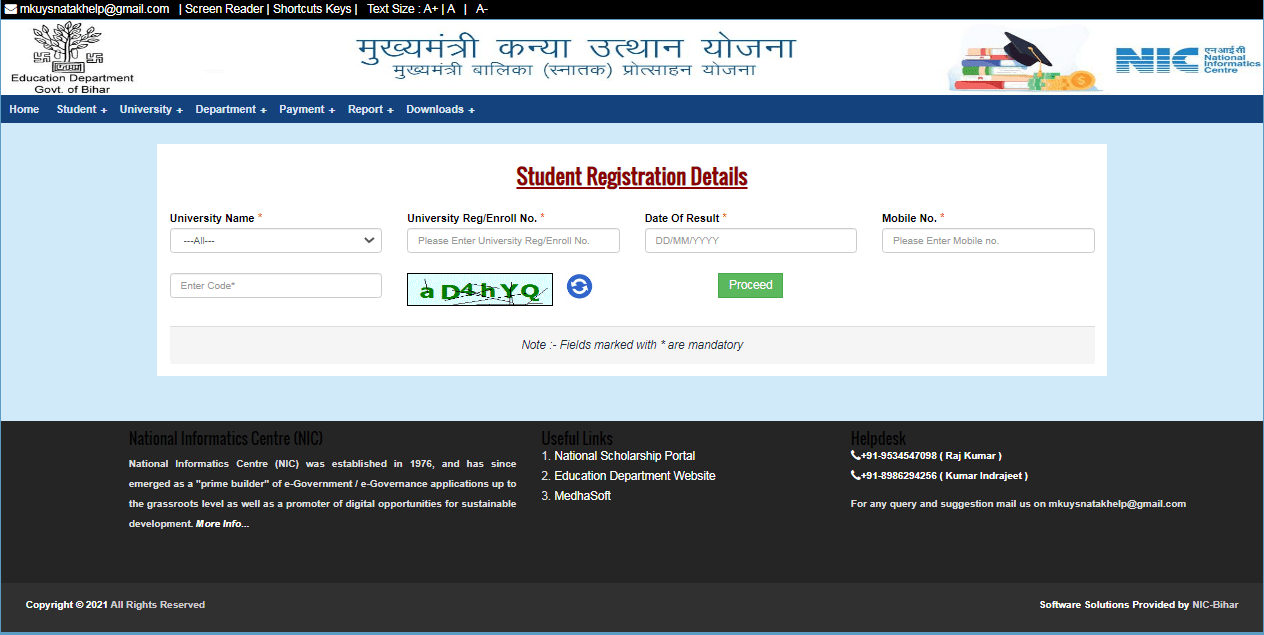Image resolution: width=1264 pixels, height=635 pixels.
Task: Click the Enter Code captcha input box
Action: [x=275, y=285]
